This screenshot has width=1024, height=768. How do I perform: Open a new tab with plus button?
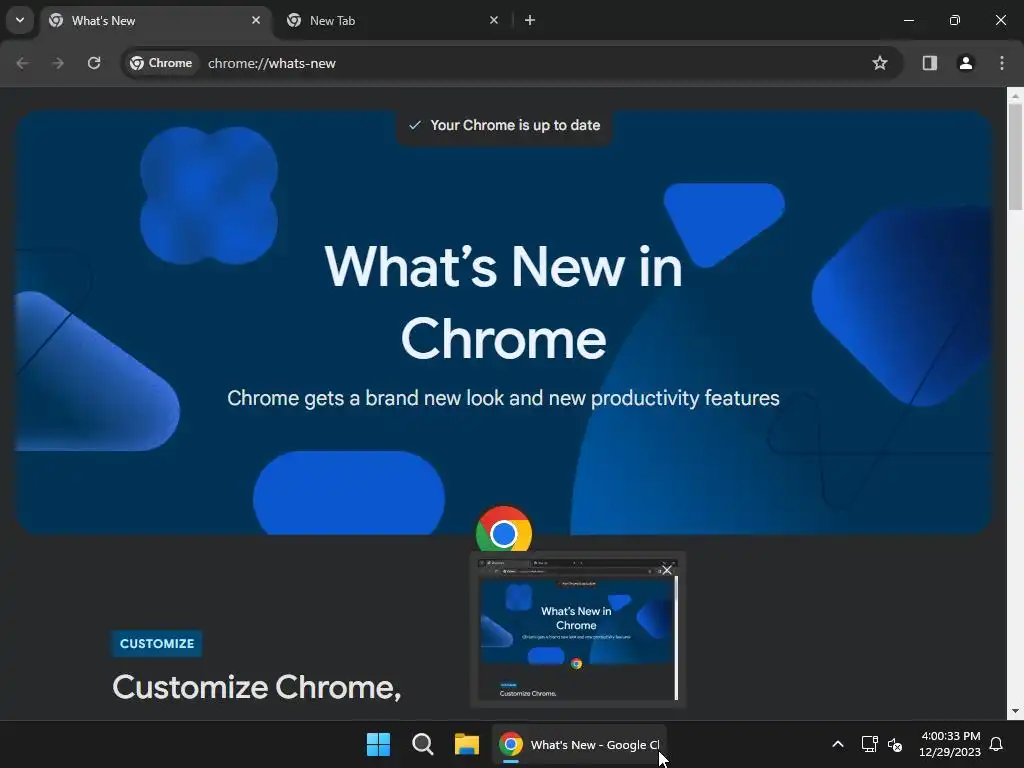530,20
